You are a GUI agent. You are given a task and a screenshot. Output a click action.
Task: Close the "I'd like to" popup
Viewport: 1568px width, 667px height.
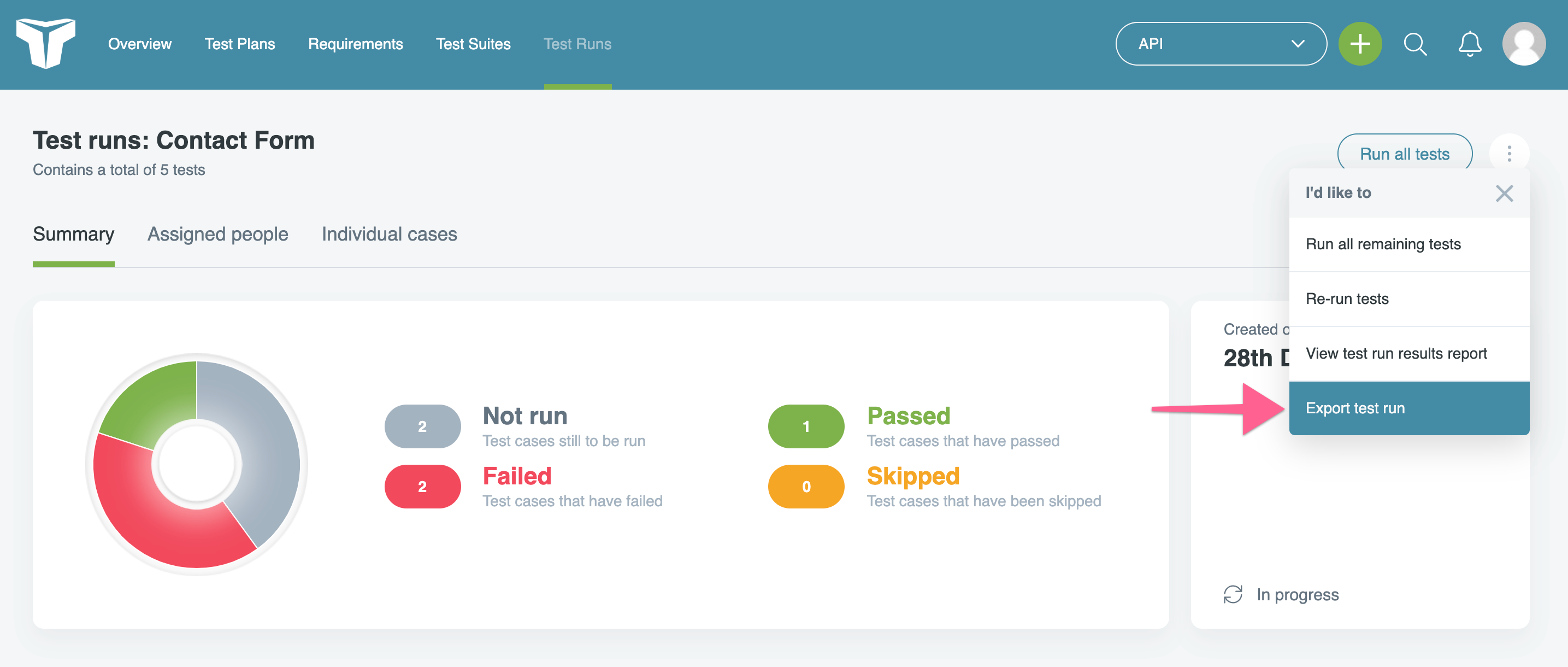[1504, 194]
